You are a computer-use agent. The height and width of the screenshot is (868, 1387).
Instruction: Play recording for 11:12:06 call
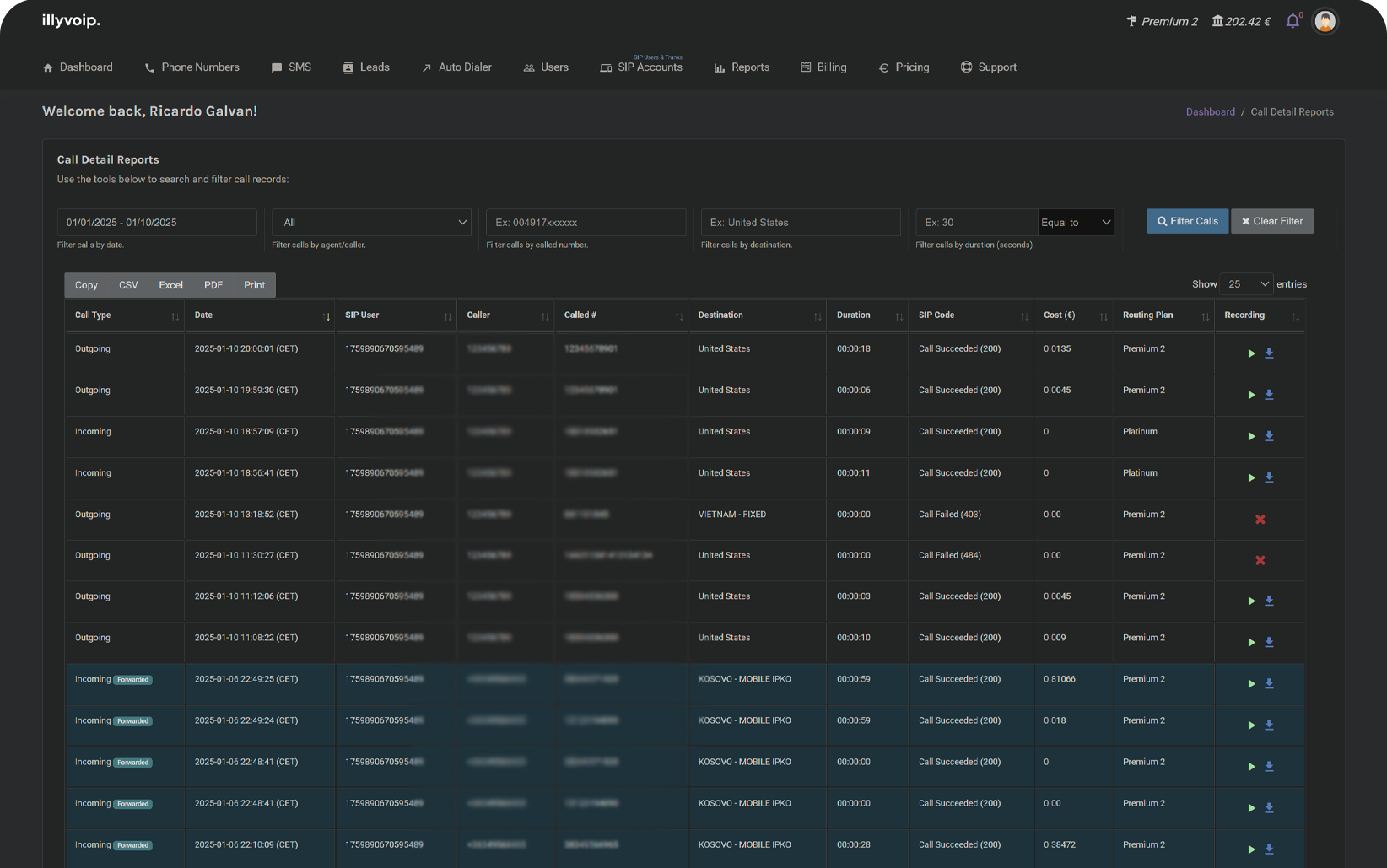[1251, 601]
